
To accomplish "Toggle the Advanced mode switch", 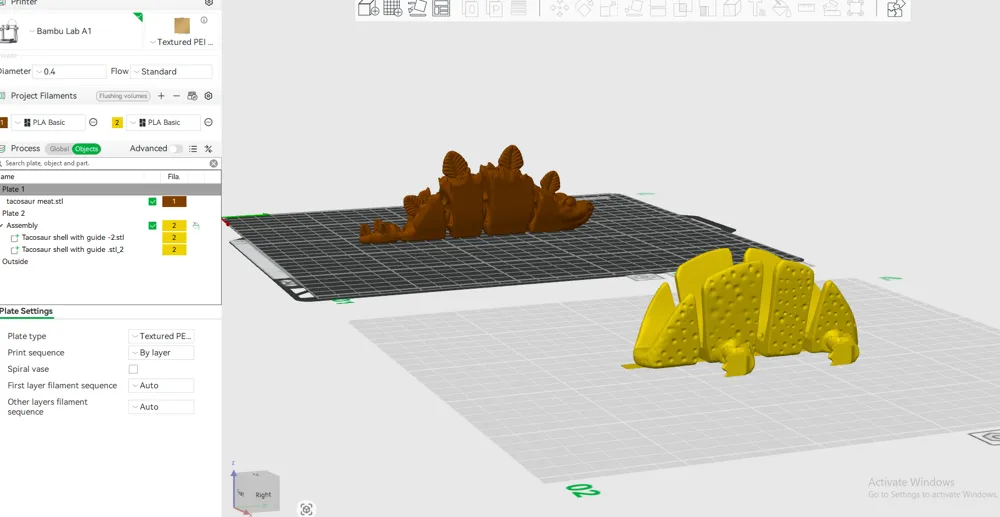I will coord(175,149).
